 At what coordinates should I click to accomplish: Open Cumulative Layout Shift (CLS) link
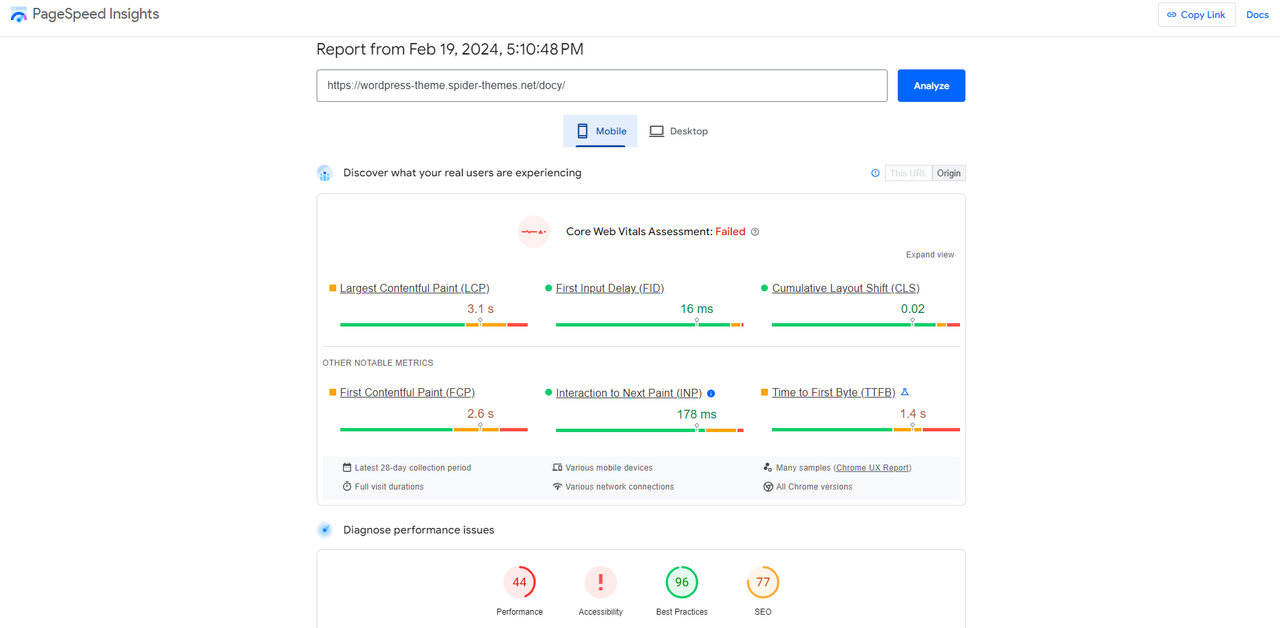tap(846, 288)
